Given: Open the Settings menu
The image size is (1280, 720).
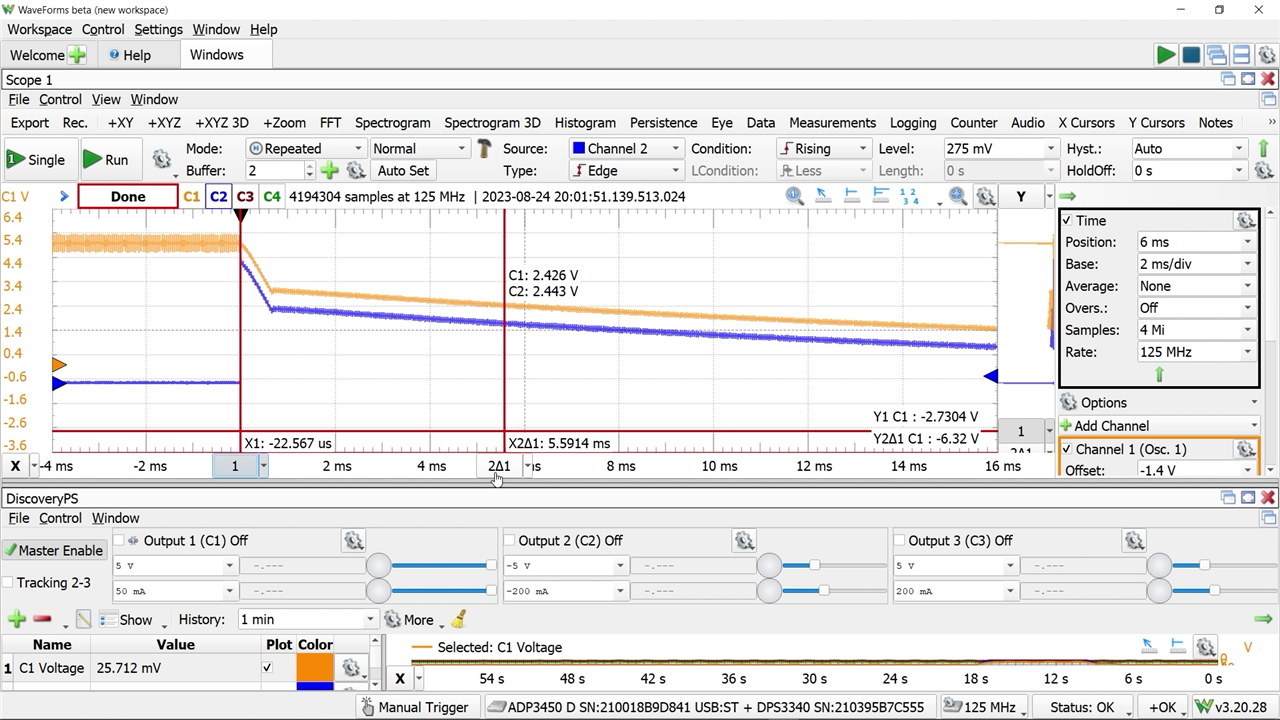Looking at the screenshot, I should 158,29.
